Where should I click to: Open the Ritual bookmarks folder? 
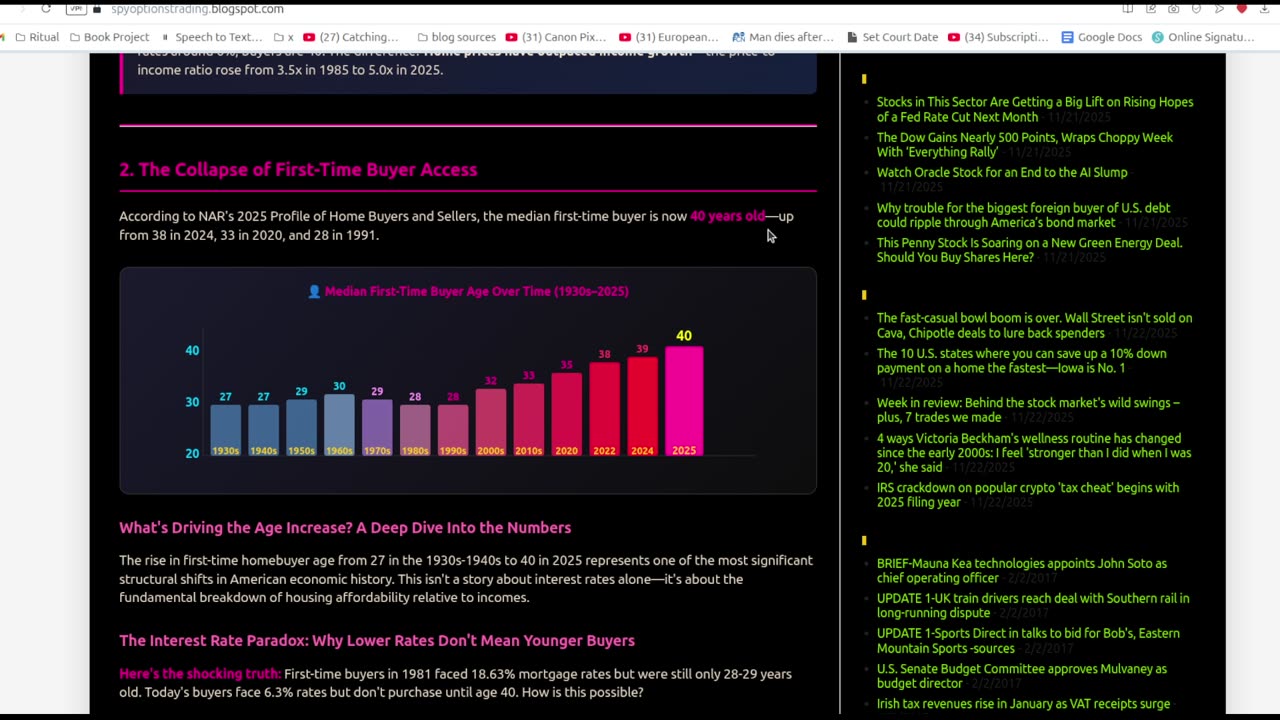pos(37,37)
